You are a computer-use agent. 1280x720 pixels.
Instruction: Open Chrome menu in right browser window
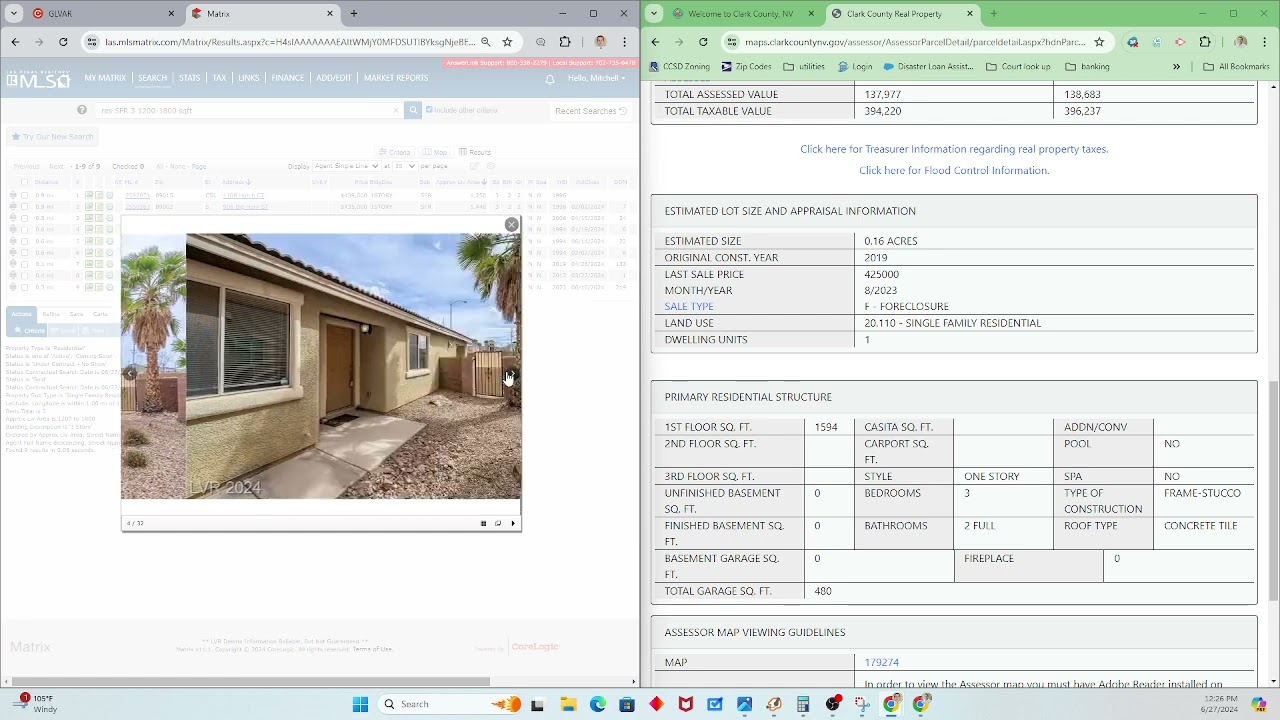[x=1264, y=42]
